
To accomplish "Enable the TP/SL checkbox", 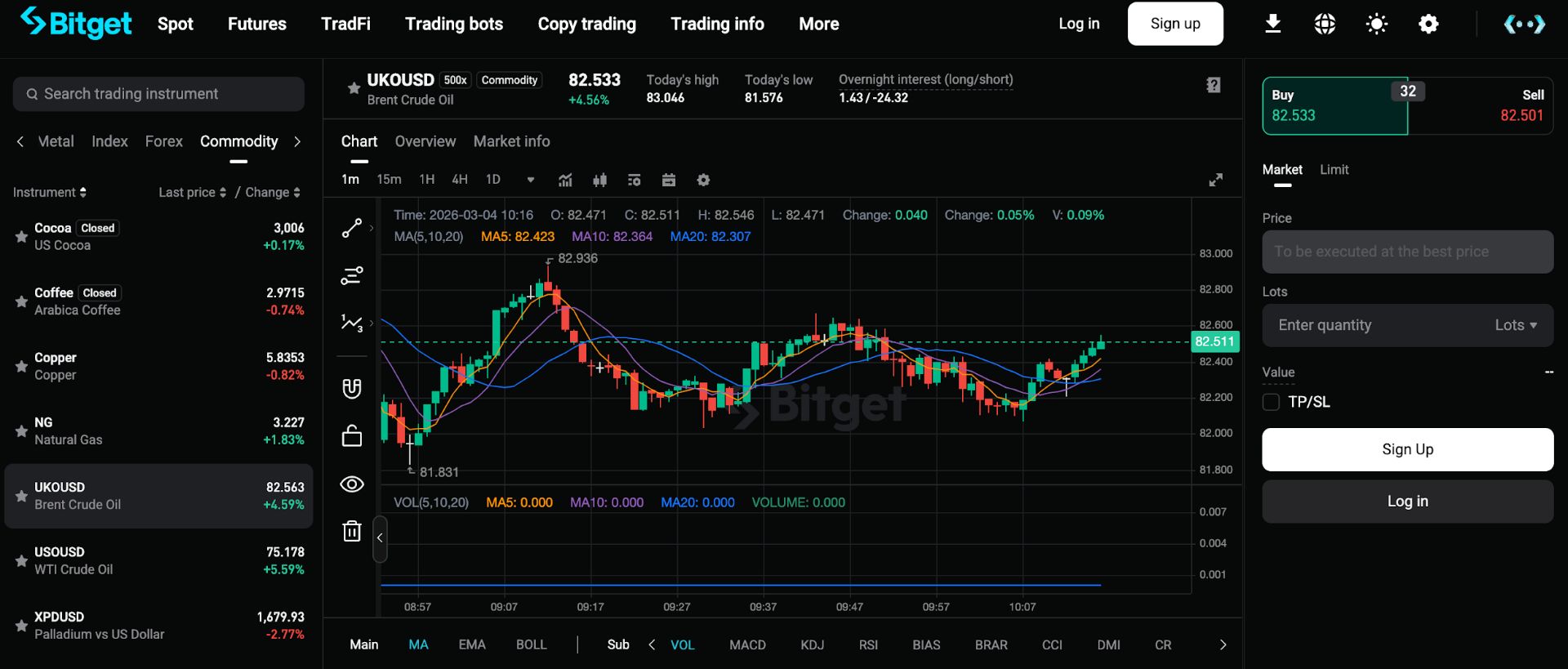I will 1271,402.
